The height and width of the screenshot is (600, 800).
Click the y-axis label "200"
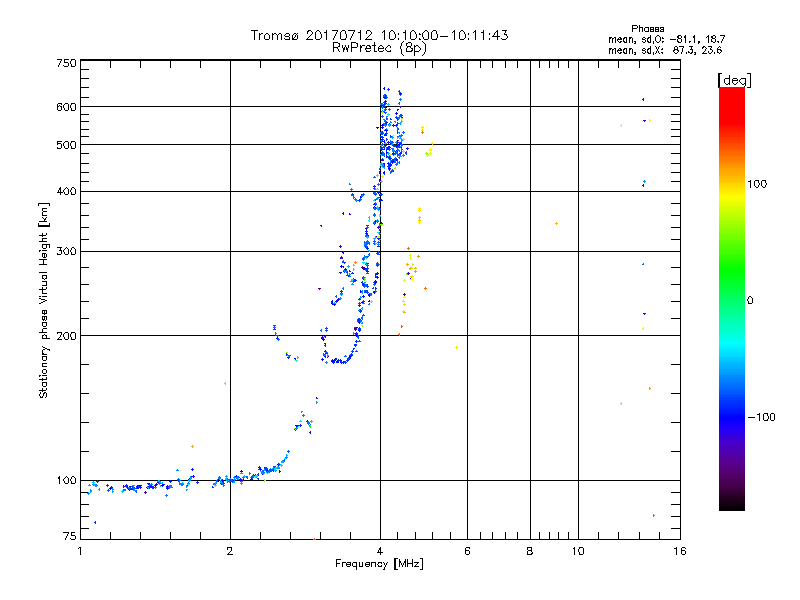[x=66, y=336]
